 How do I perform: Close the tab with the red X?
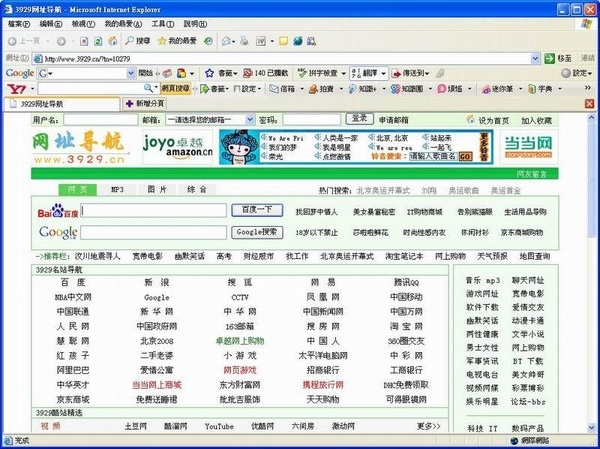(x=589, y=103)
